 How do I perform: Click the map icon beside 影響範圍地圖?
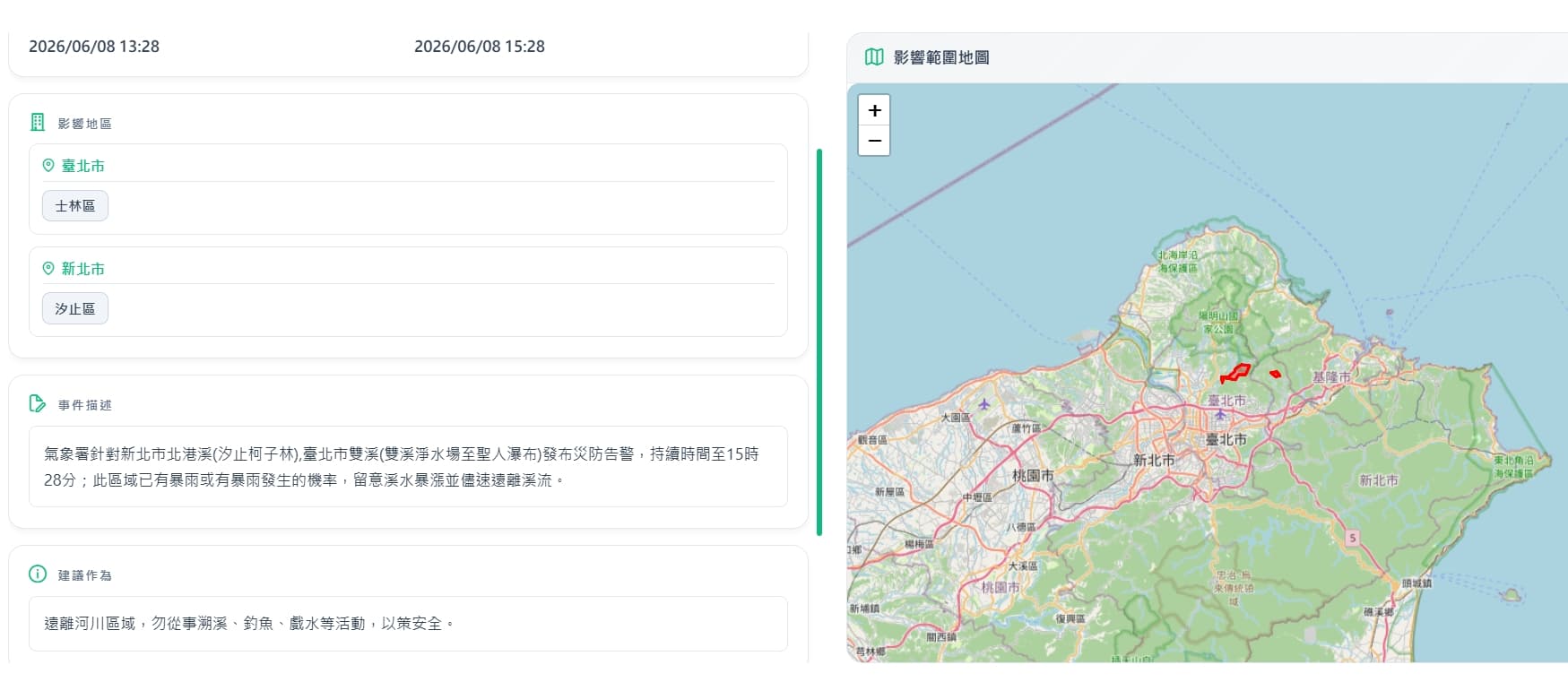(874, 57)
